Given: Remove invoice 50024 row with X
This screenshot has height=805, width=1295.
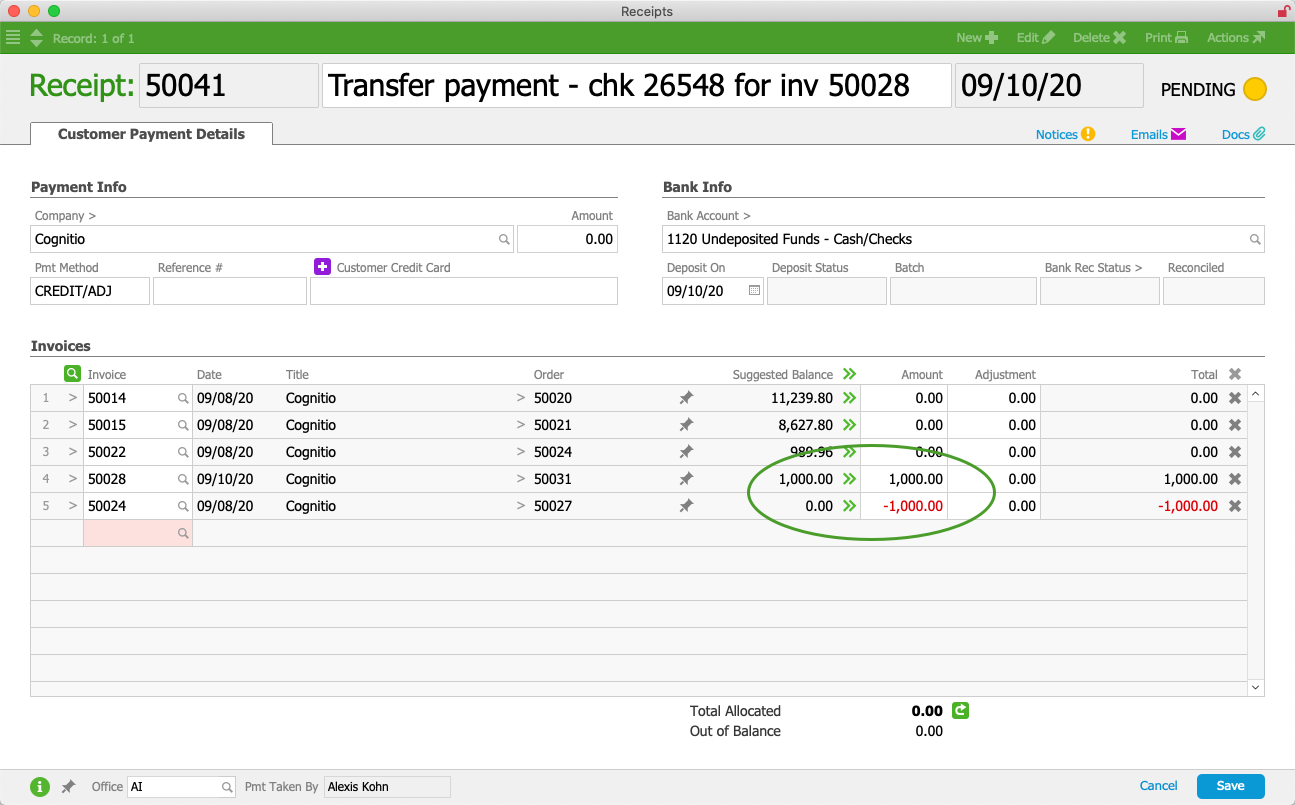Looking at the screenshot, I should click(x=1235, y=506).
